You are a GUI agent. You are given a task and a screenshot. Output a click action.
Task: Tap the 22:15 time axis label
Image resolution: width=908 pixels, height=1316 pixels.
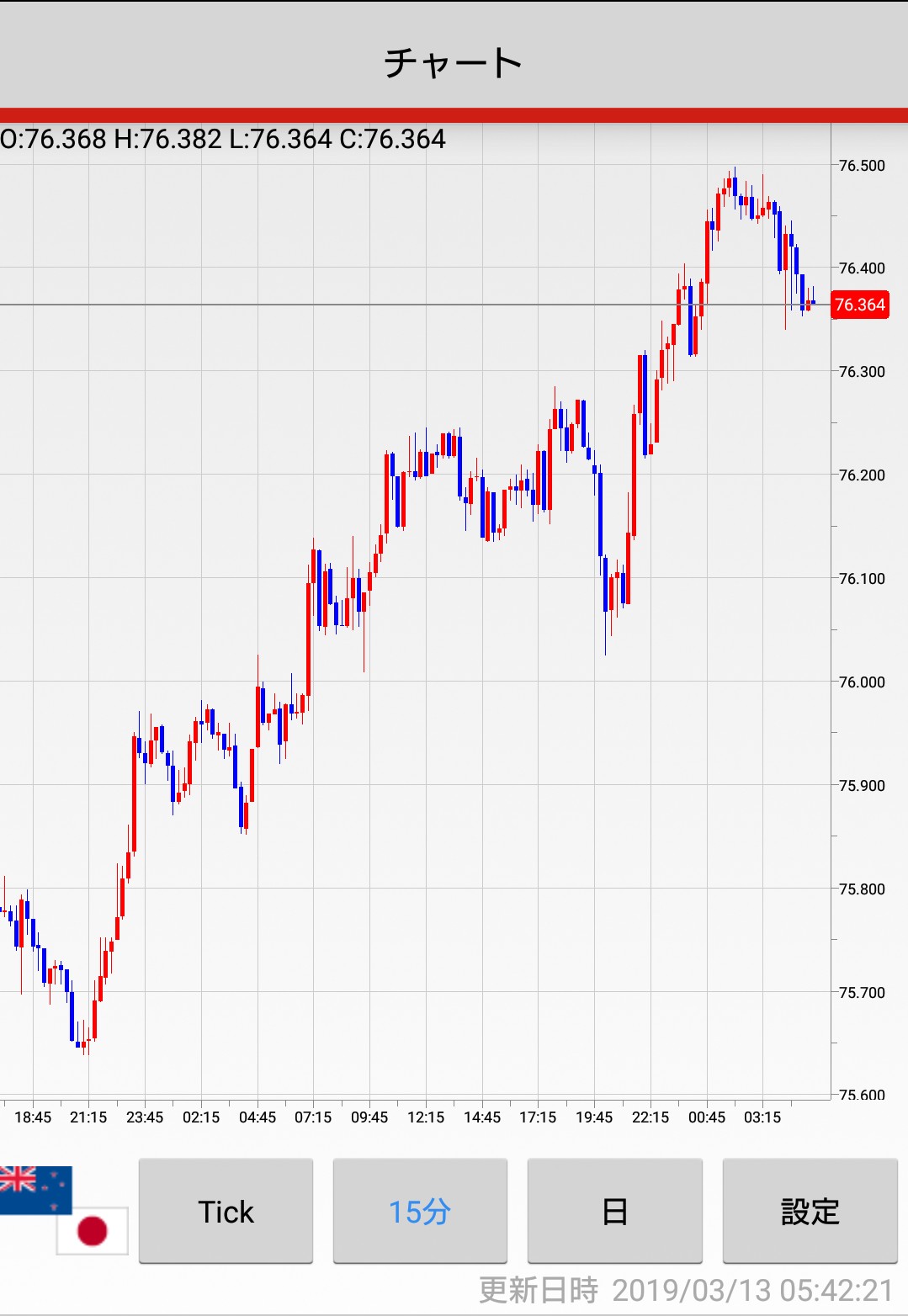click(650, 1117)
